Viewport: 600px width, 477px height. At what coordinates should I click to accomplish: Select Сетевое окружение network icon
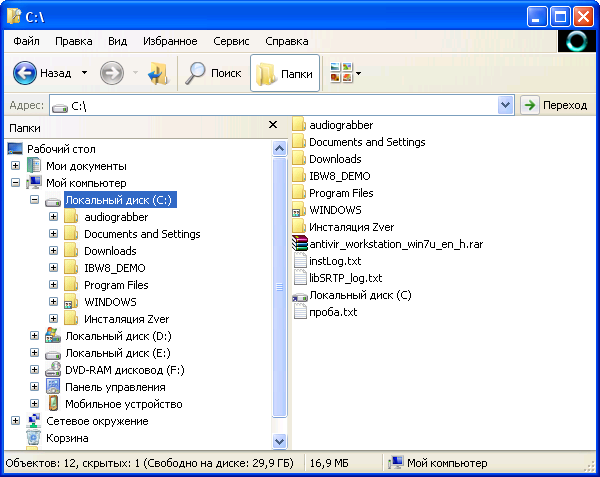coord(34,420)
